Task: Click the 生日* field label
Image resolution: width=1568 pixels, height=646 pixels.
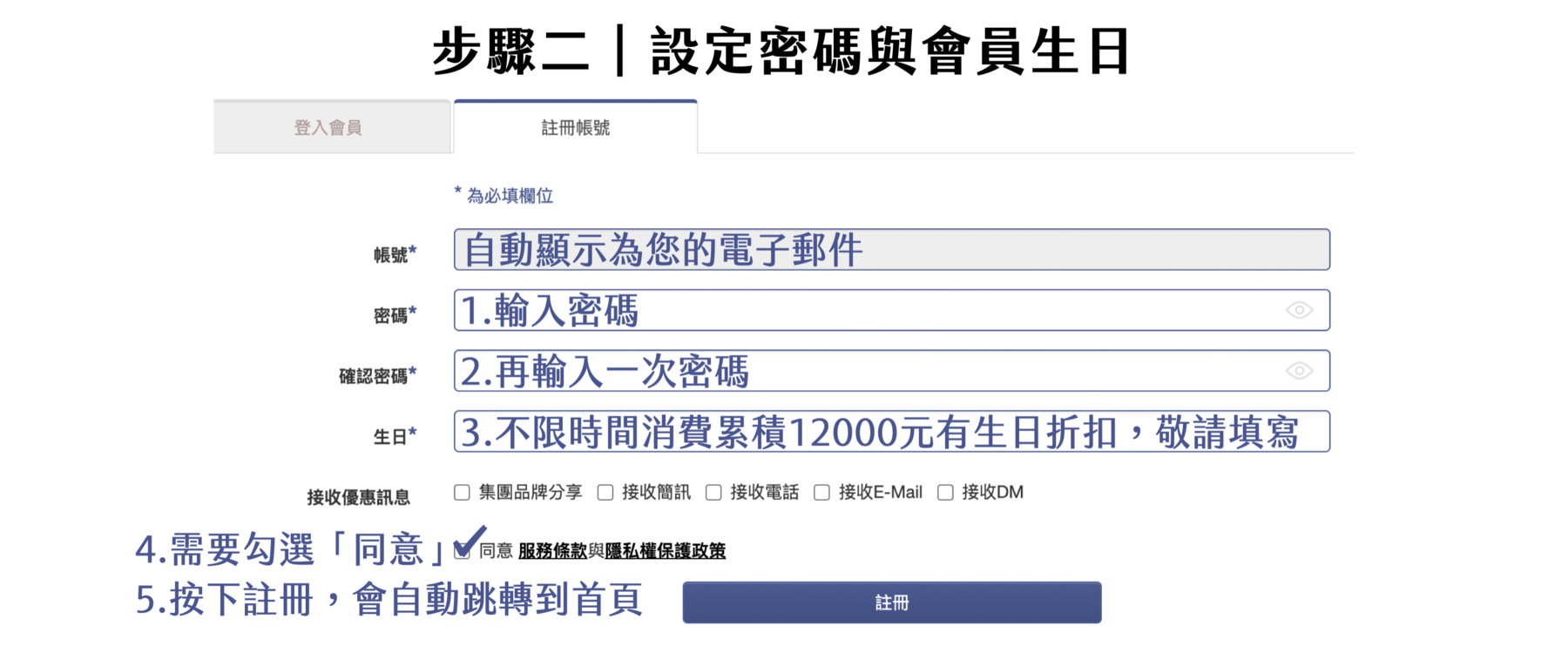Action: point(395,436)
